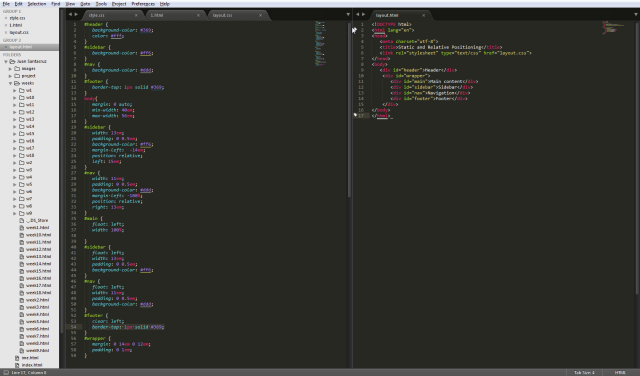Go to next tab in left pane
The width and height of the screenshot is (640, 376).
click(x=76, y=14)
